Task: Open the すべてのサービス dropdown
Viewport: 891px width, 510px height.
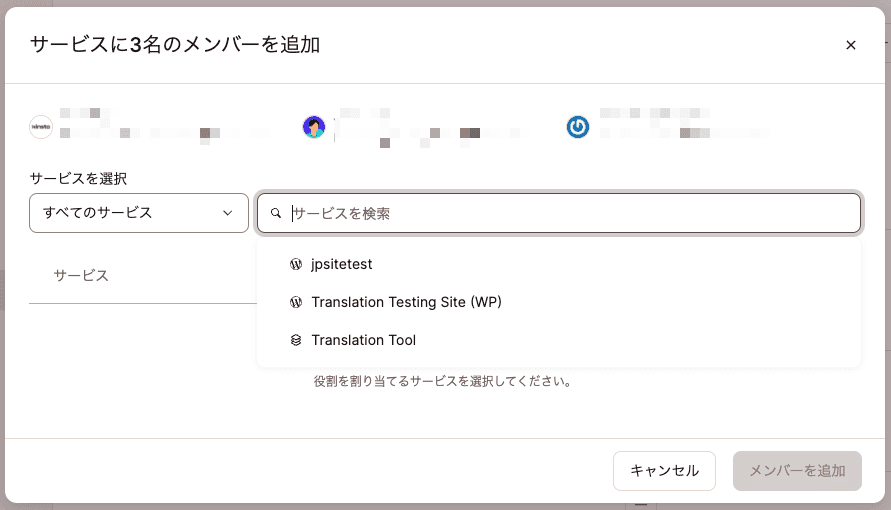Action: (x=139, y=213)
